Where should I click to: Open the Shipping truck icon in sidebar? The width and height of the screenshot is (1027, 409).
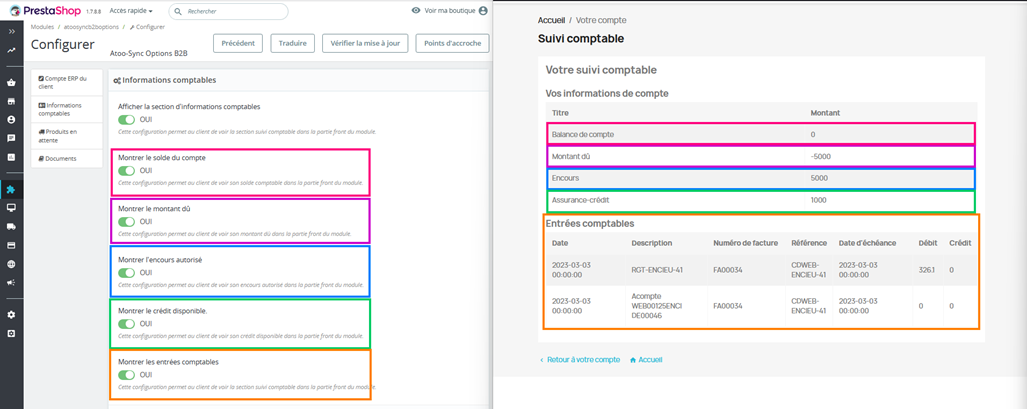point(11,226)
